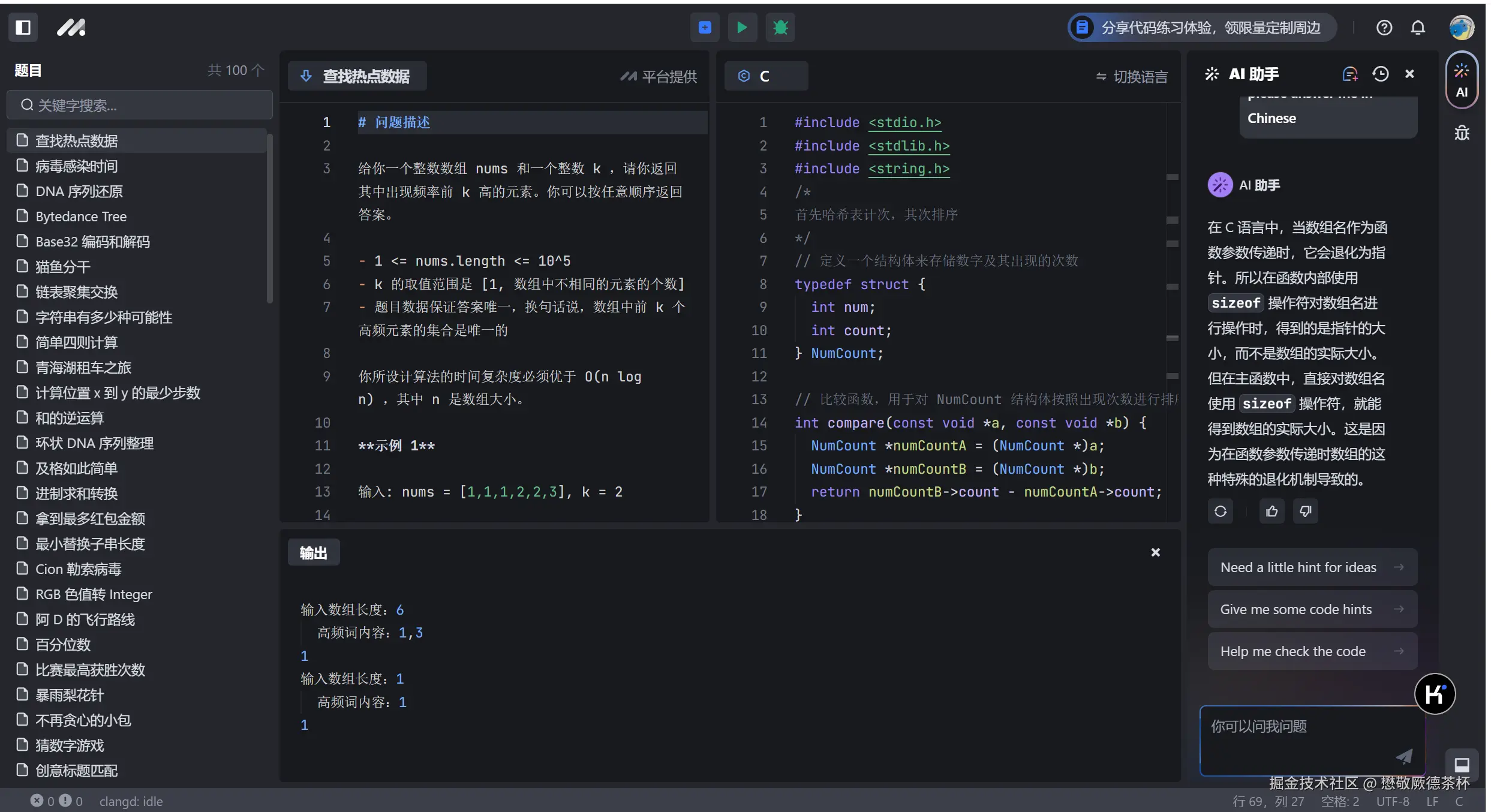
Task: Open the 切换语言 language switcher
Action: pos(1132,77)
